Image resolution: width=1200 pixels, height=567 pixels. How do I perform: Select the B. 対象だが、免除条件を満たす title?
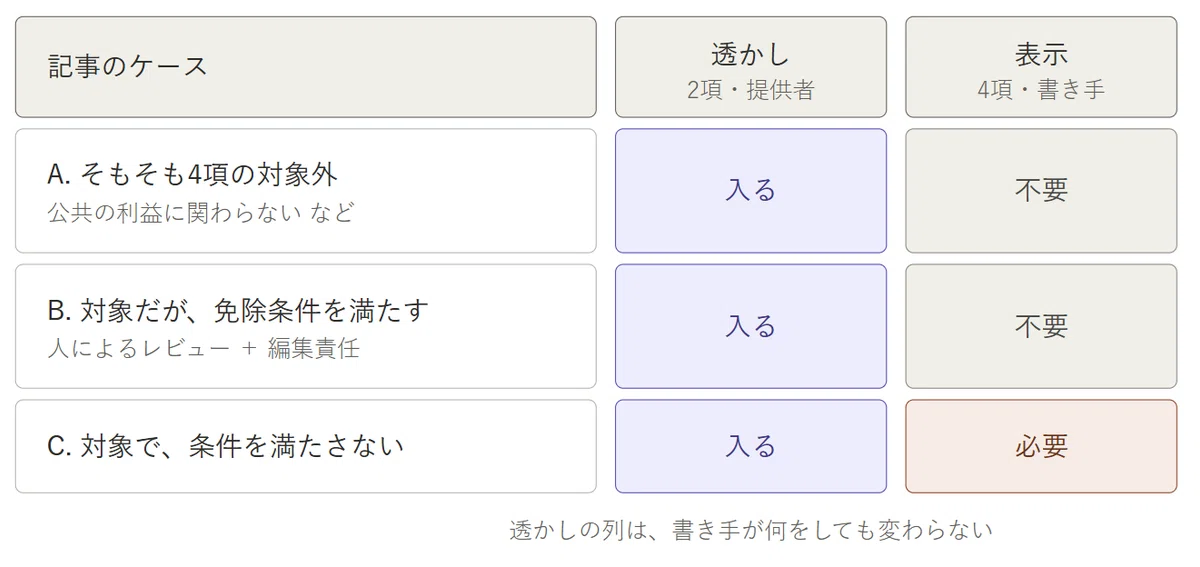pyautogui.click(x=238, y=311)
